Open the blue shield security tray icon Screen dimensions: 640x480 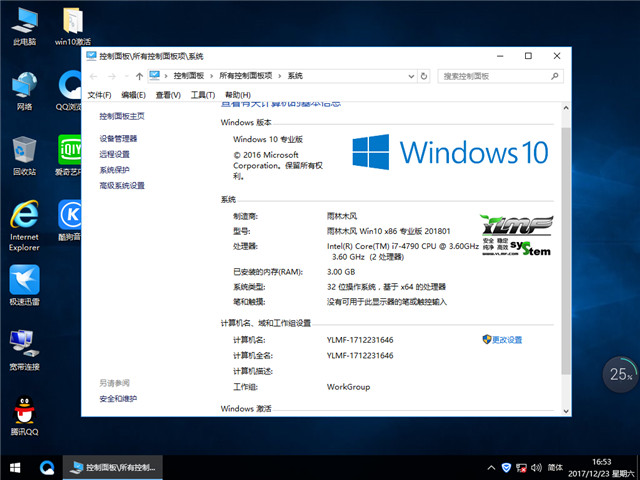coord(506,468)
